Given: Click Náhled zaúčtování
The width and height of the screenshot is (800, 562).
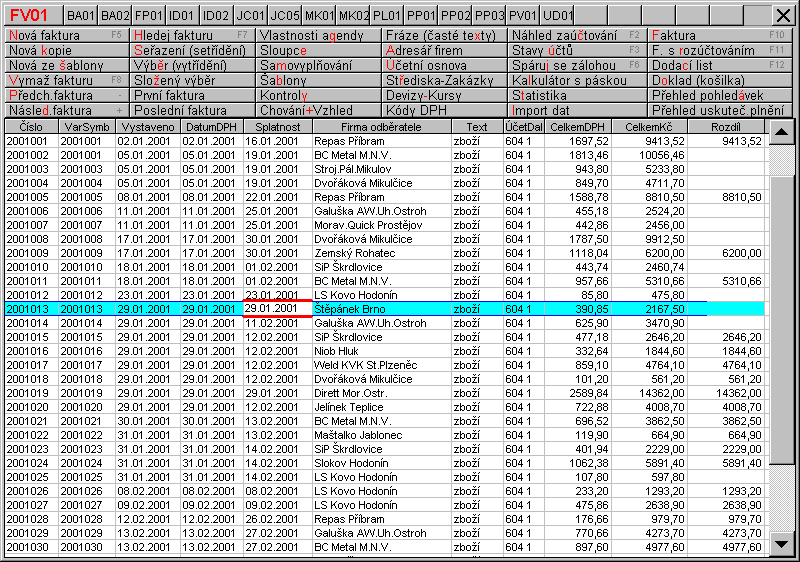Looking at the screenshot, I should [x=577, y=35].
